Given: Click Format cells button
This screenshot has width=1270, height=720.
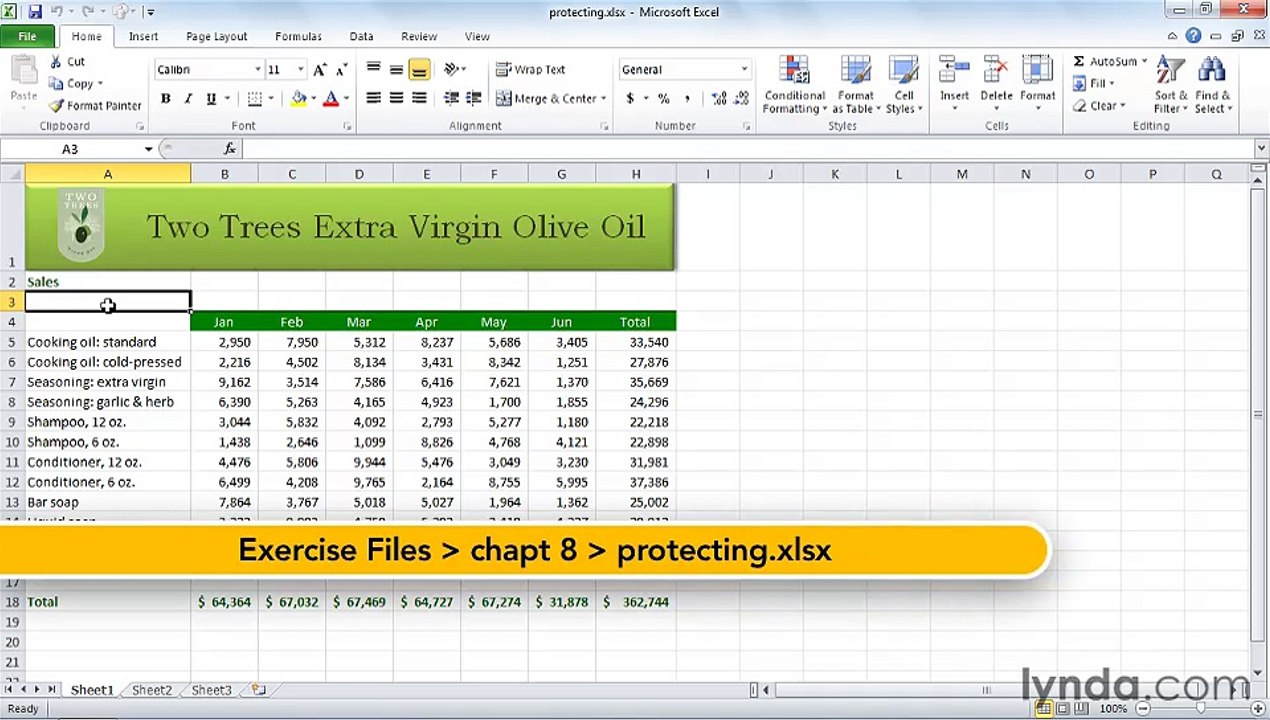Looking at the screenshot, I should click(1038, 82).
